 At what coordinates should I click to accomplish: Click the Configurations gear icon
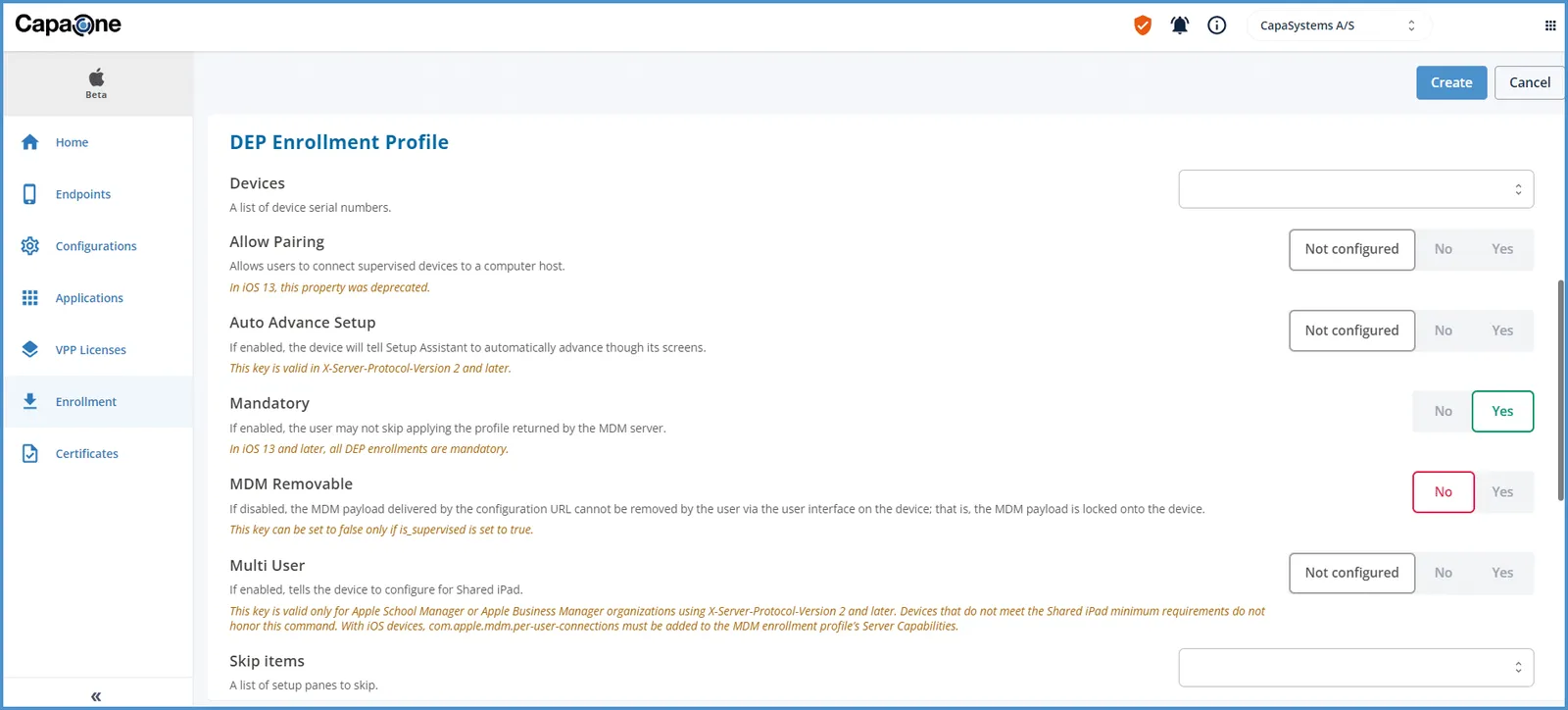tap(30, 246)
